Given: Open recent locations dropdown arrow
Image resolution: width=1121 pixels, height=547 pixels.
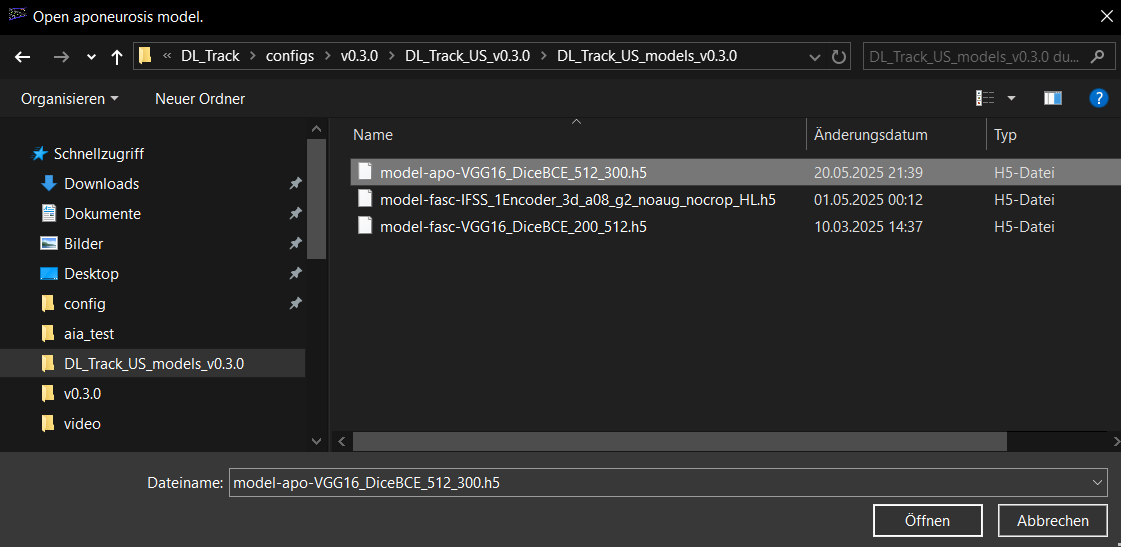Looking at the screenshot, I should click(x=91, y=57).
